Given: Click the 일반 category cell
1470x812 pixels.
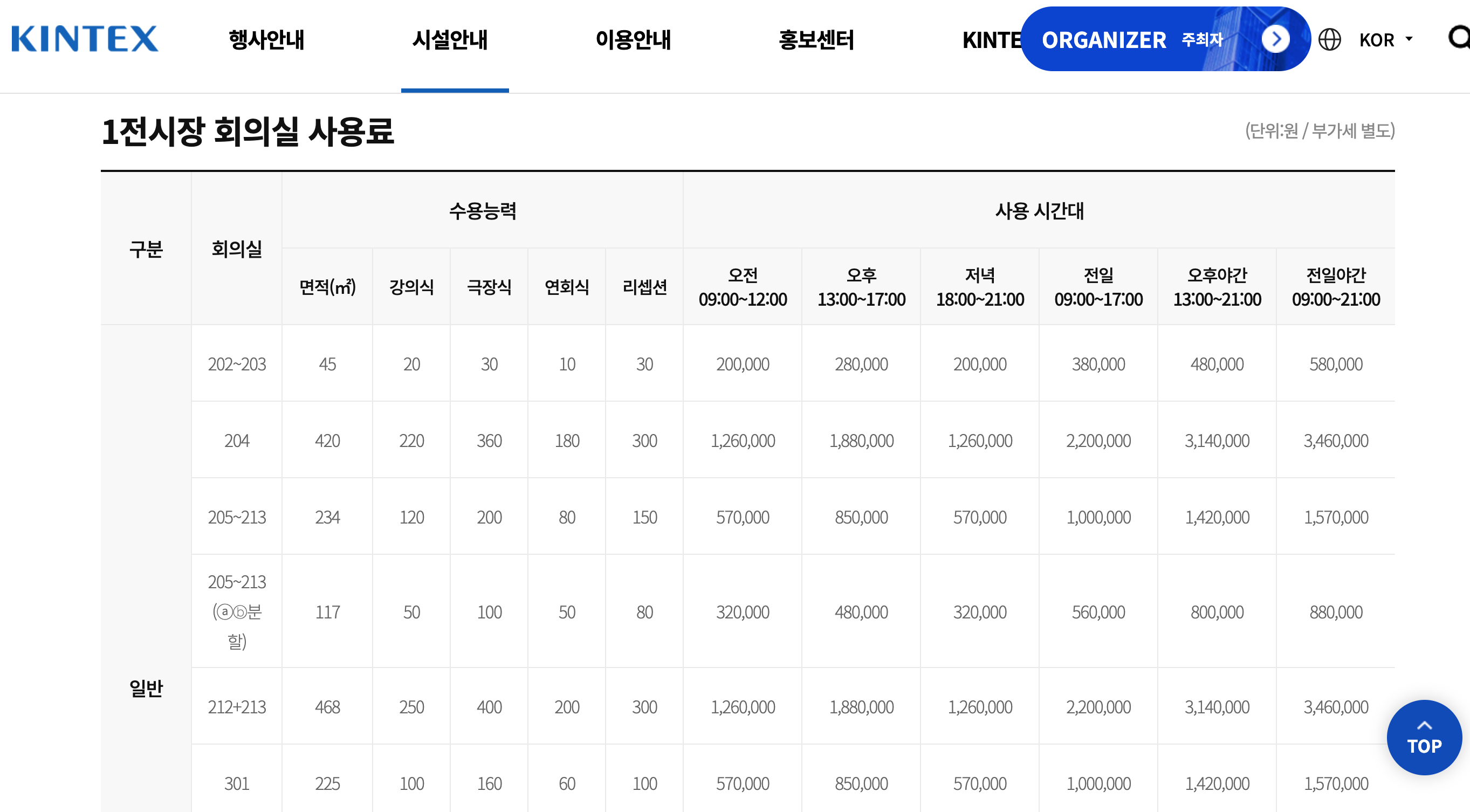Looking at the screenshot, I should point(146,688).
